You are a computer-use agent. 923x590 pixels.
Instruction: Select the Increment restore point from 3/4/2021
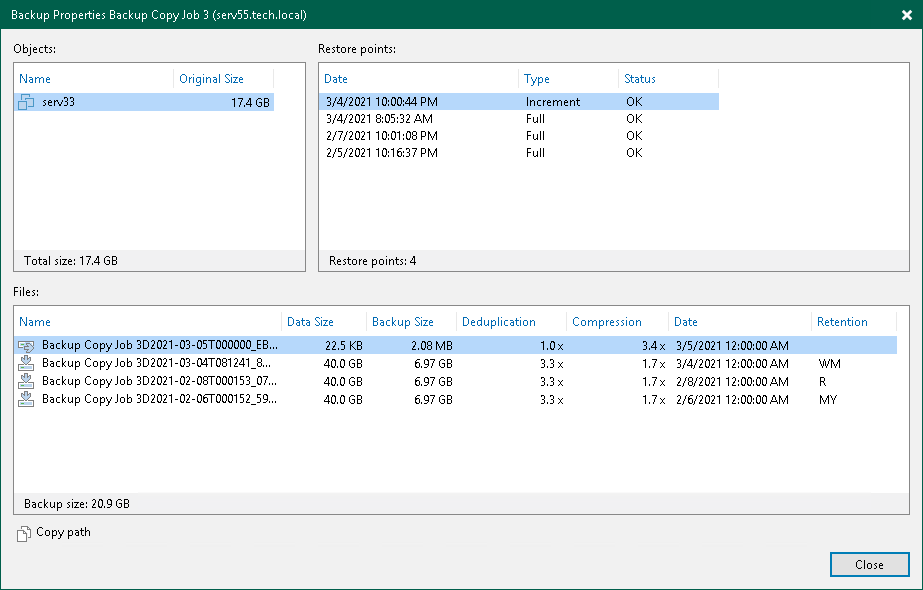click(420, 101)
